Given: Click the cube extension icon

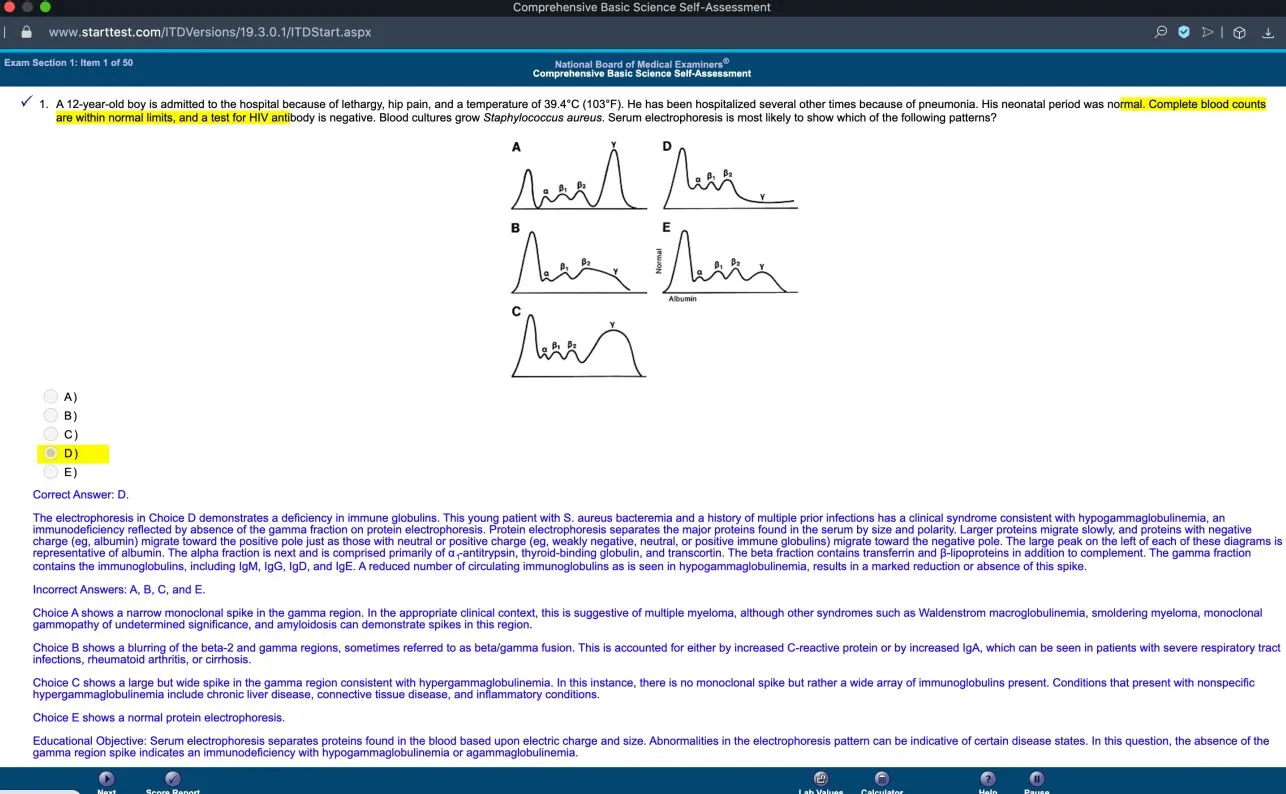Looking at the screenshot, I should 1239,32.
